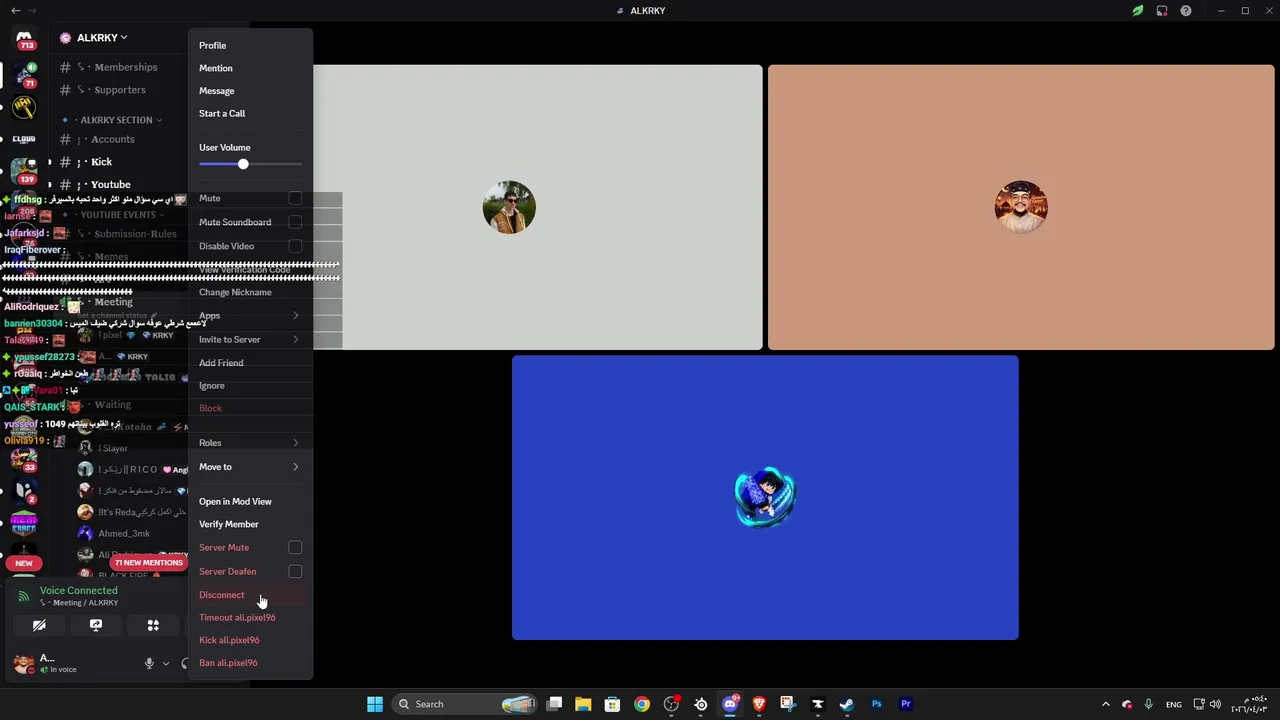Open Brave browser from the taskbar
The width and height of the screenshot is (1280, 720).
pyautogui.click(x=759, y=704)
